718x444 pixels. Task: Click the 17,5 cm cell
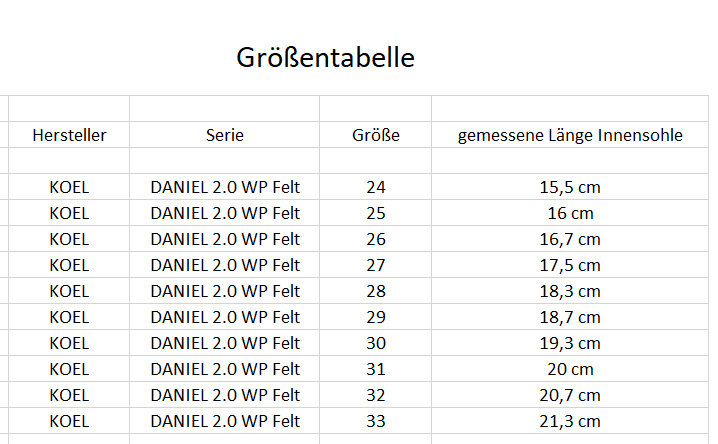[570, 265]
